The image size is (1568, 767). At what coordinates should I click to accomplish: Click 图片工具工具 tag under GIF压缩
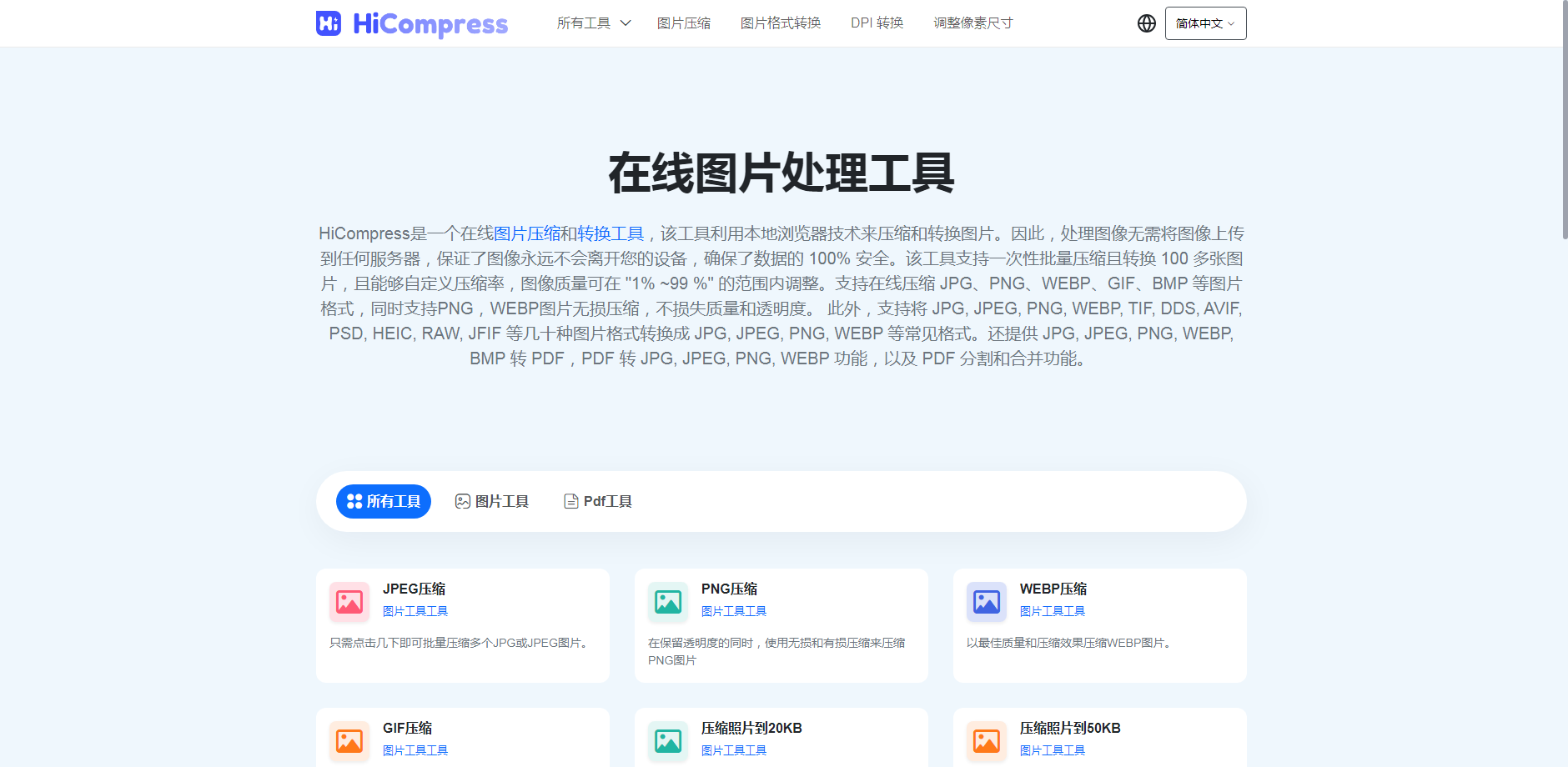pos(415,750)
